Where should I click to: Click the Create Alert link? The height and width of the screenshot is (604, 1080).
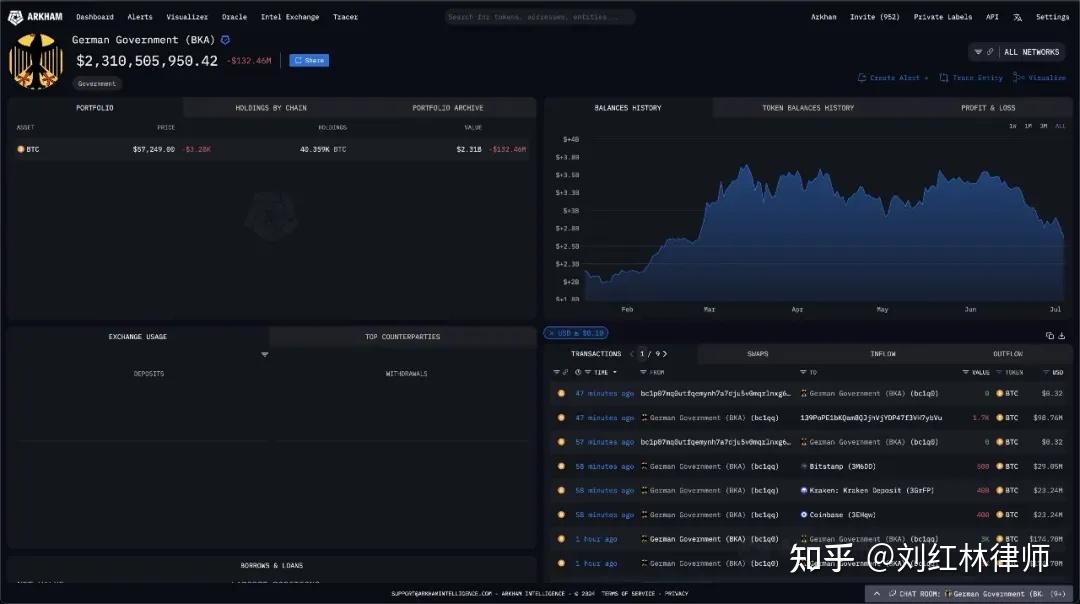[893, 78]
